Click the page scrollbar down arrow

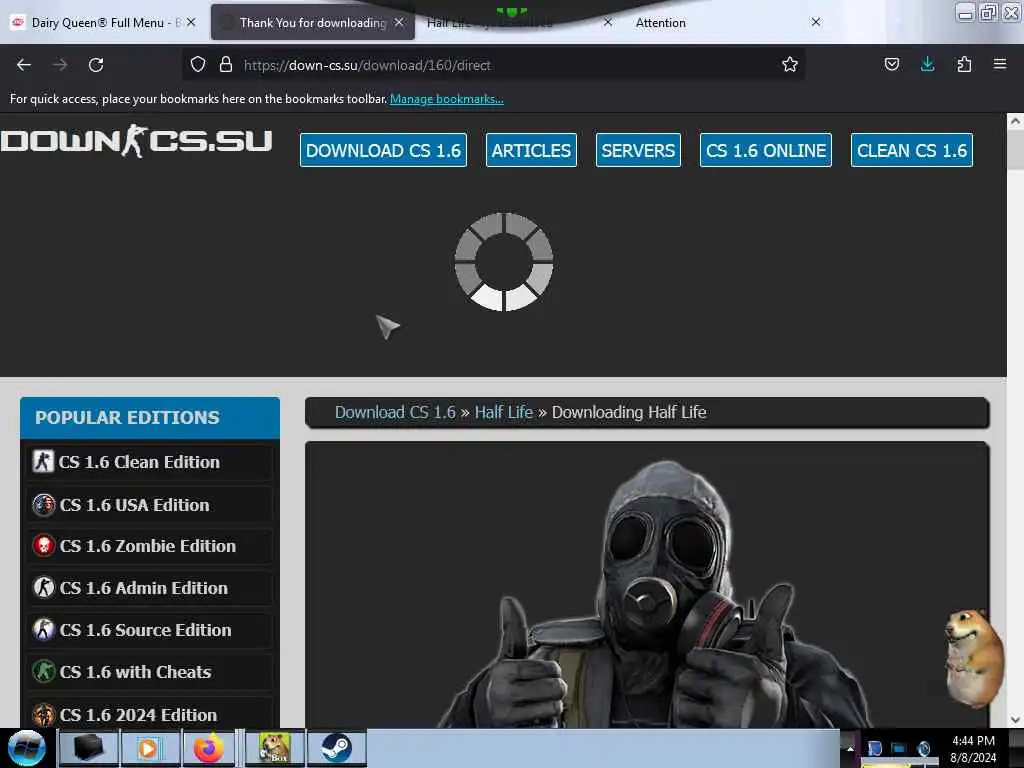click(x=1015, y=720)
